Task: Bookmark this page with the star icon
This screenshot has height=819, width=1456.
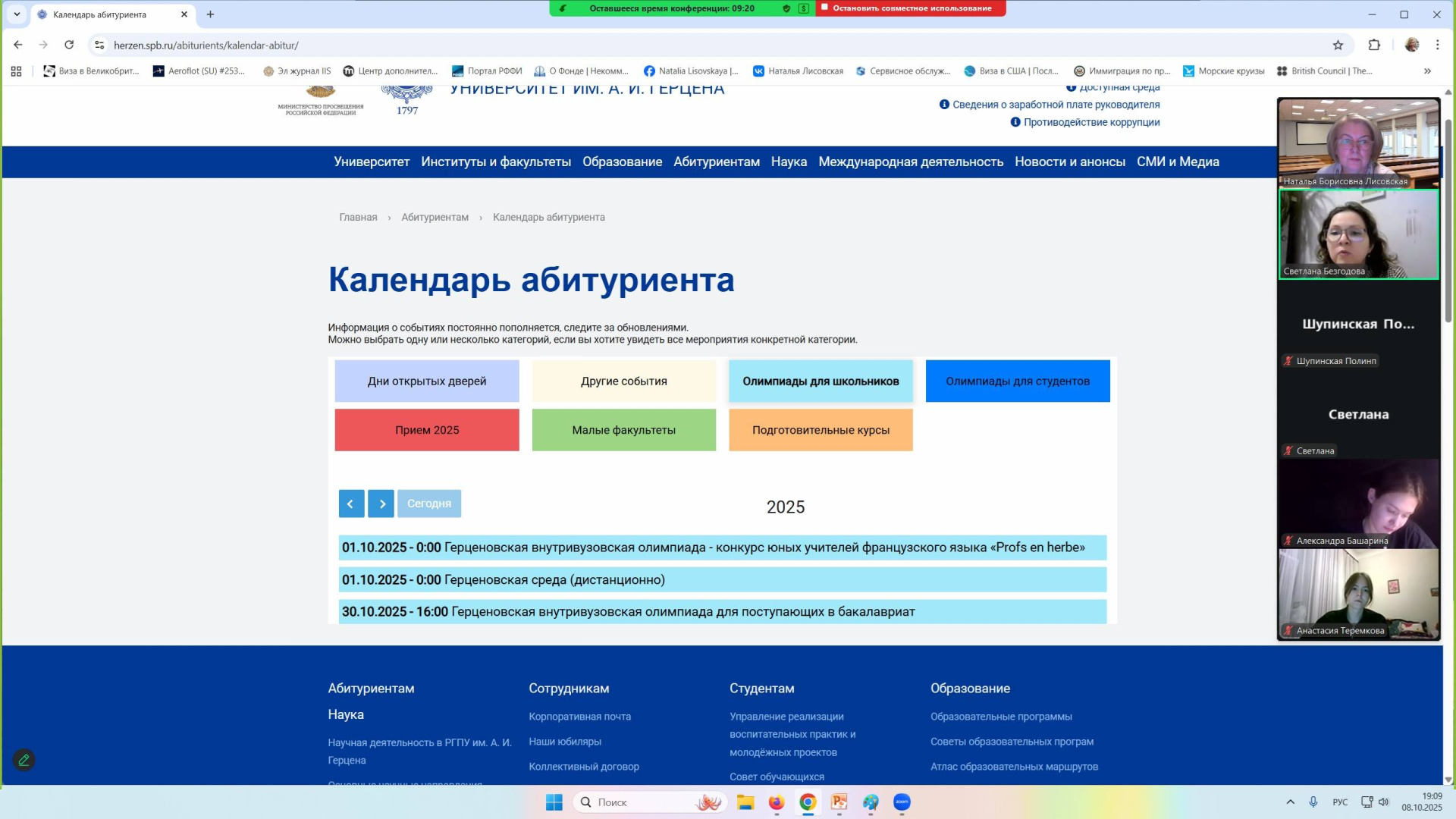Action: pos(1338,45)
